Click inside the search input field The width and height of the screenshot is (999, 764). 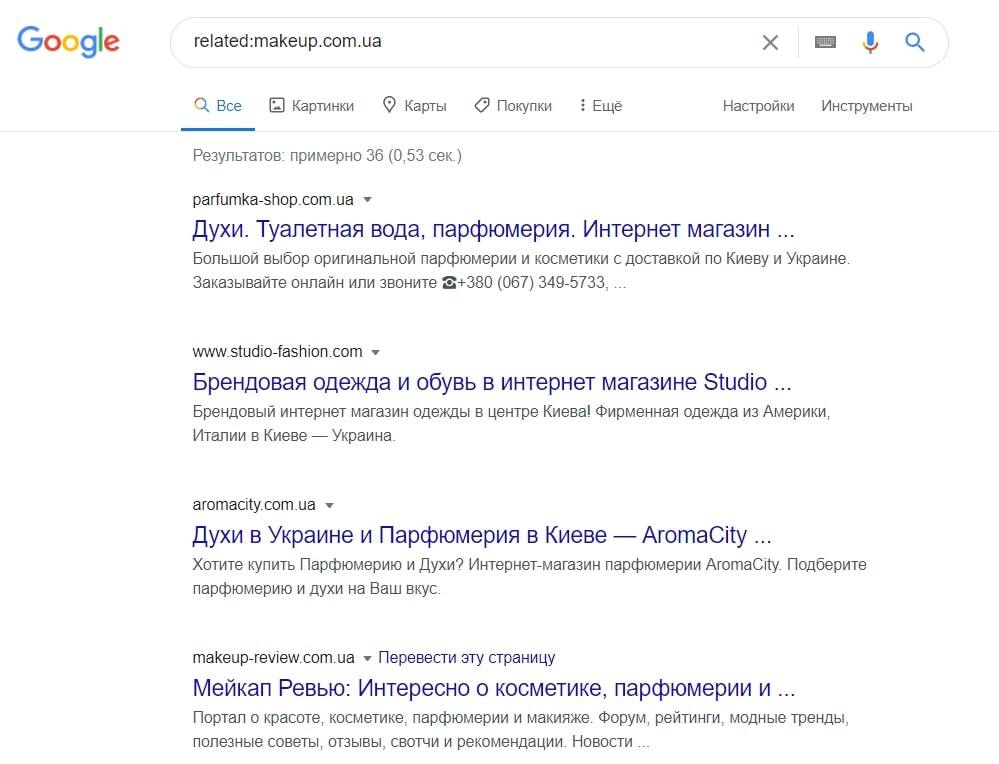450,42
